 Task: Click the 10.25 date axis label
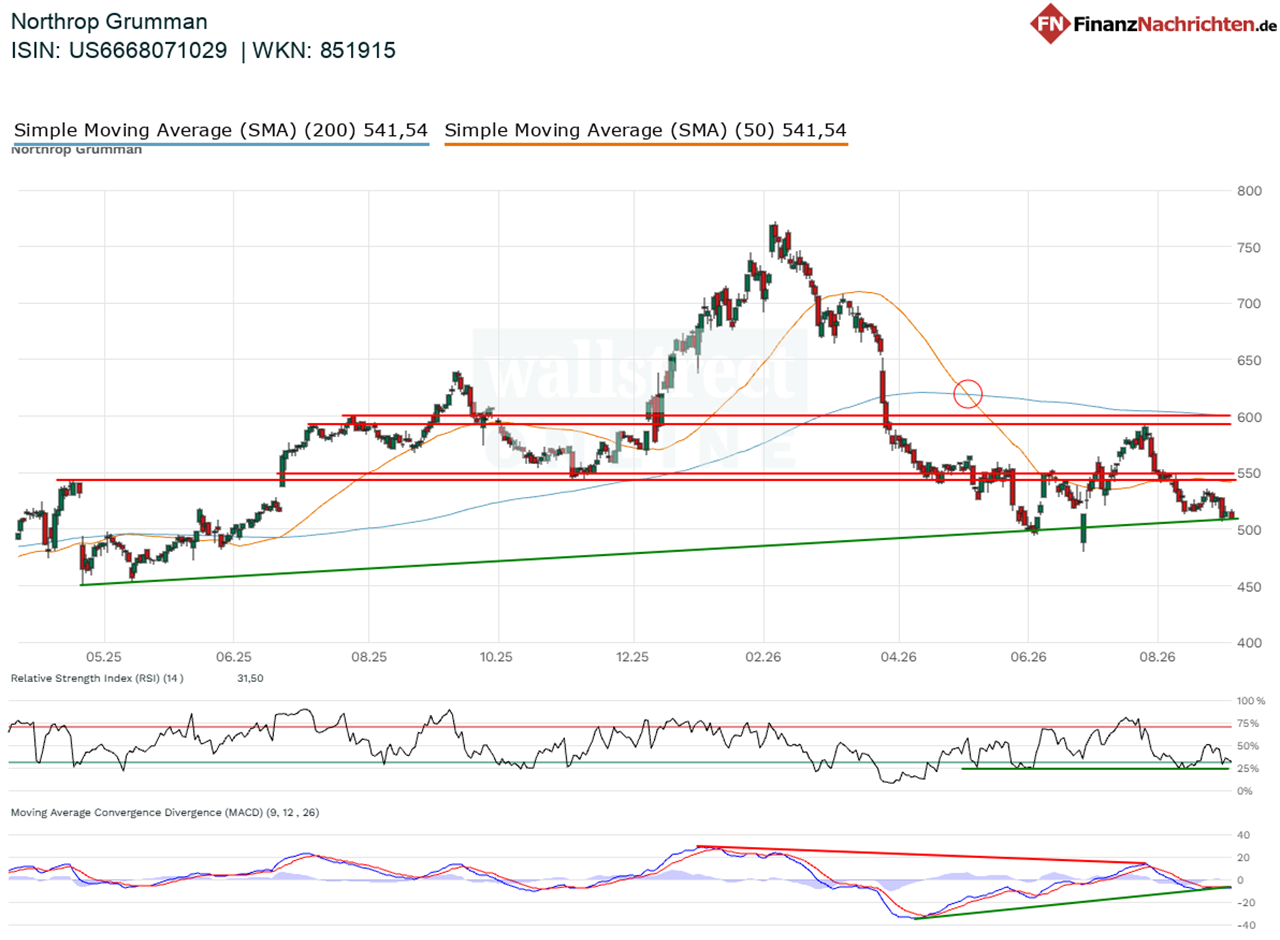pyautogui.click(x=496, y=657)
